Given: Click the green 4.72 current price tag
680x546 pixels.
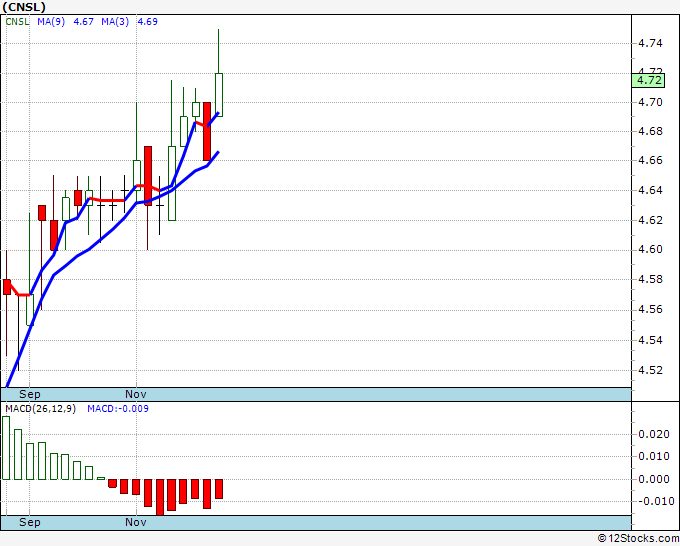Looking at the screenshot, I should pos(649,80).
